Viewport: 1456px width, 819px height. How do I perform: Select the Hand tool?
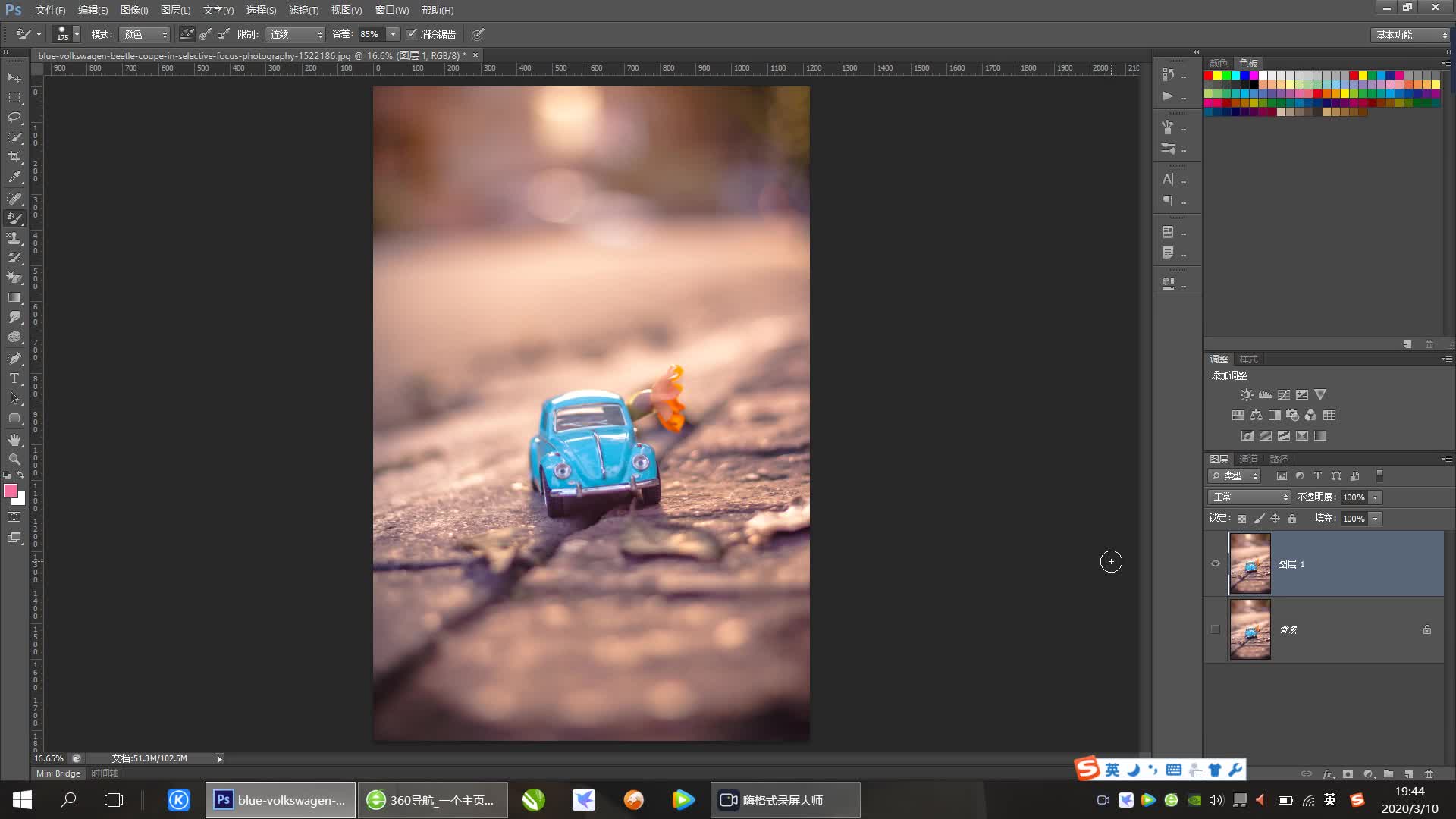14,439
